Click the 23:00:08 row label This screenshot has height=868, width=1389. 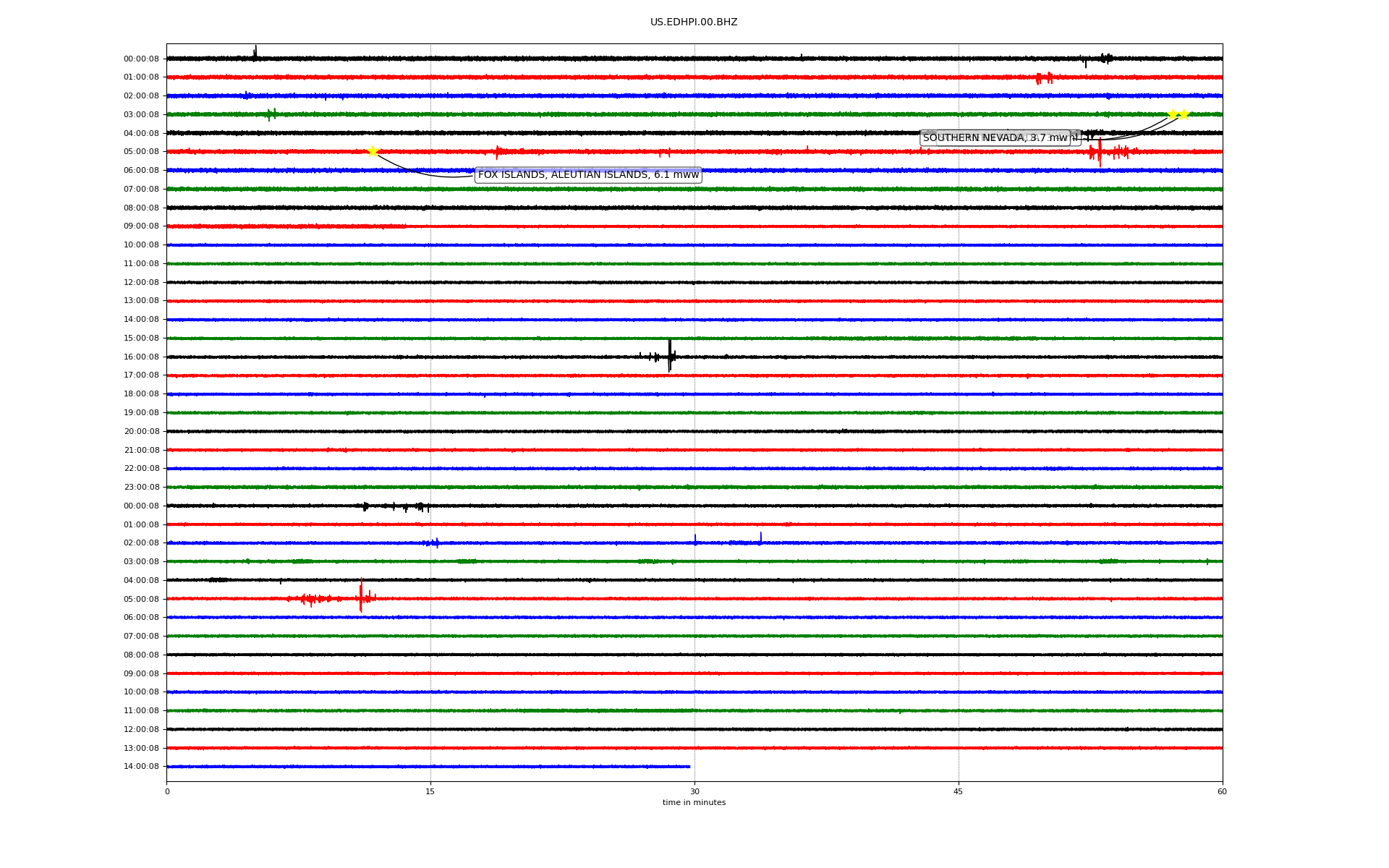click(141, 488)
